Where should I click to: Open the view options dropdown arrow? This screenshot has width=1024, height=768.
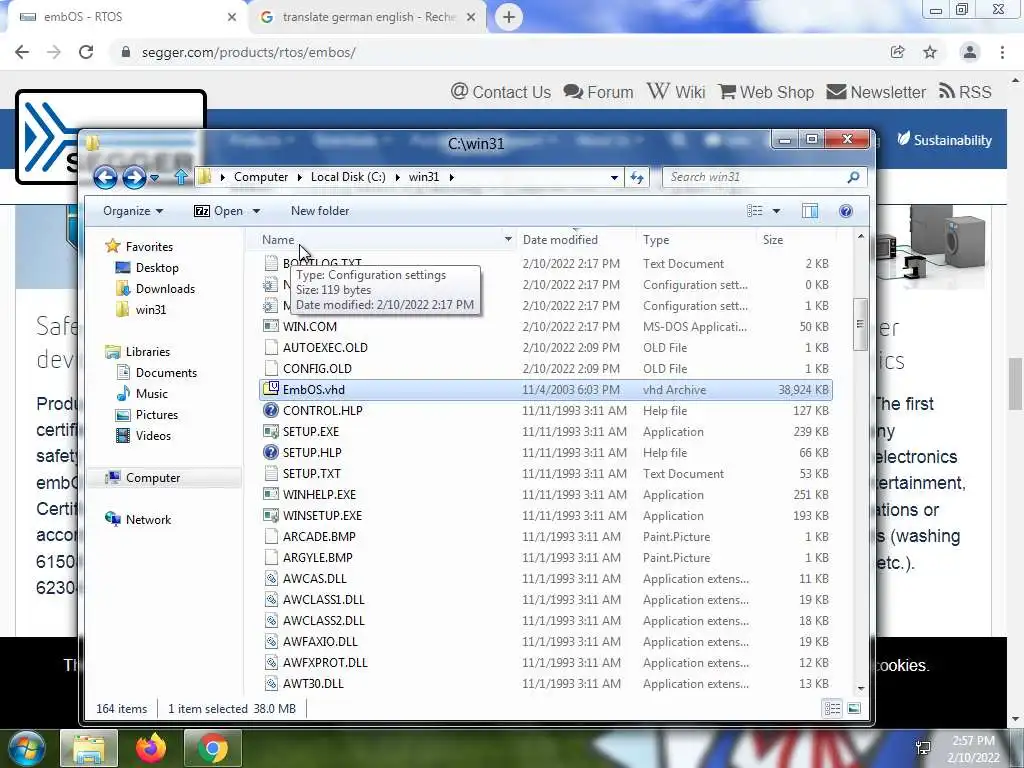[776, 211]
